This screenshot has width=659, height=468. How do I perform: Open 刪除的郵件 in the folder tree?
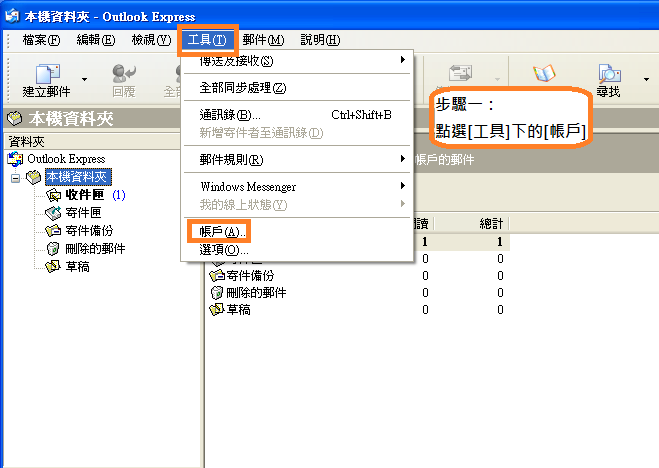point(95,249)
